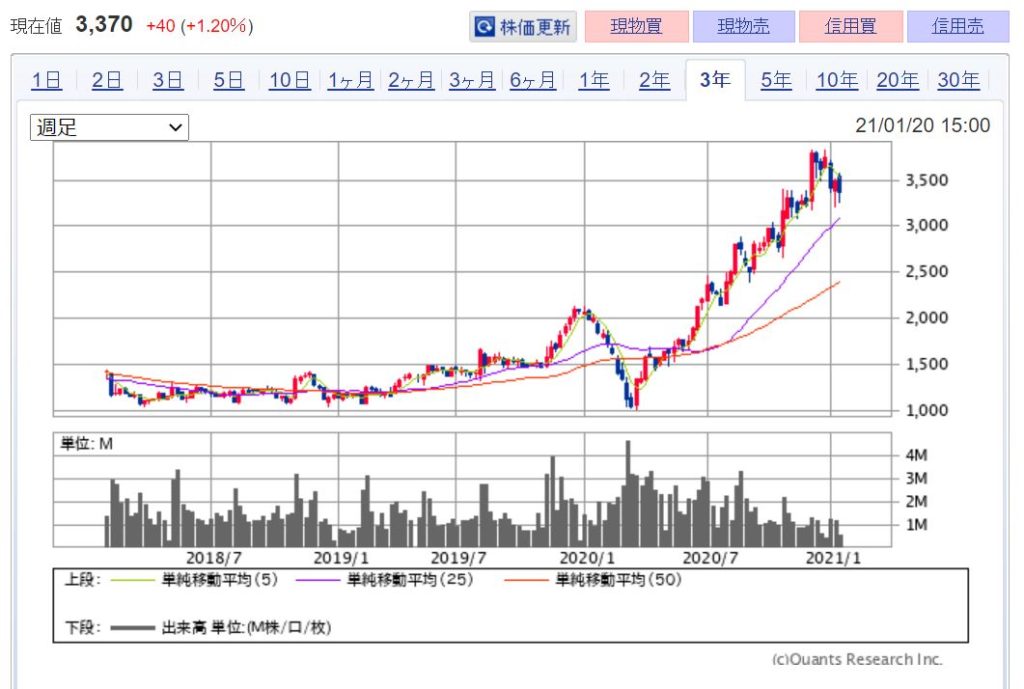This screenshot has width=1024, height=689.
Task: Select the 5日 period tab
Action: [x=229, y=81]
